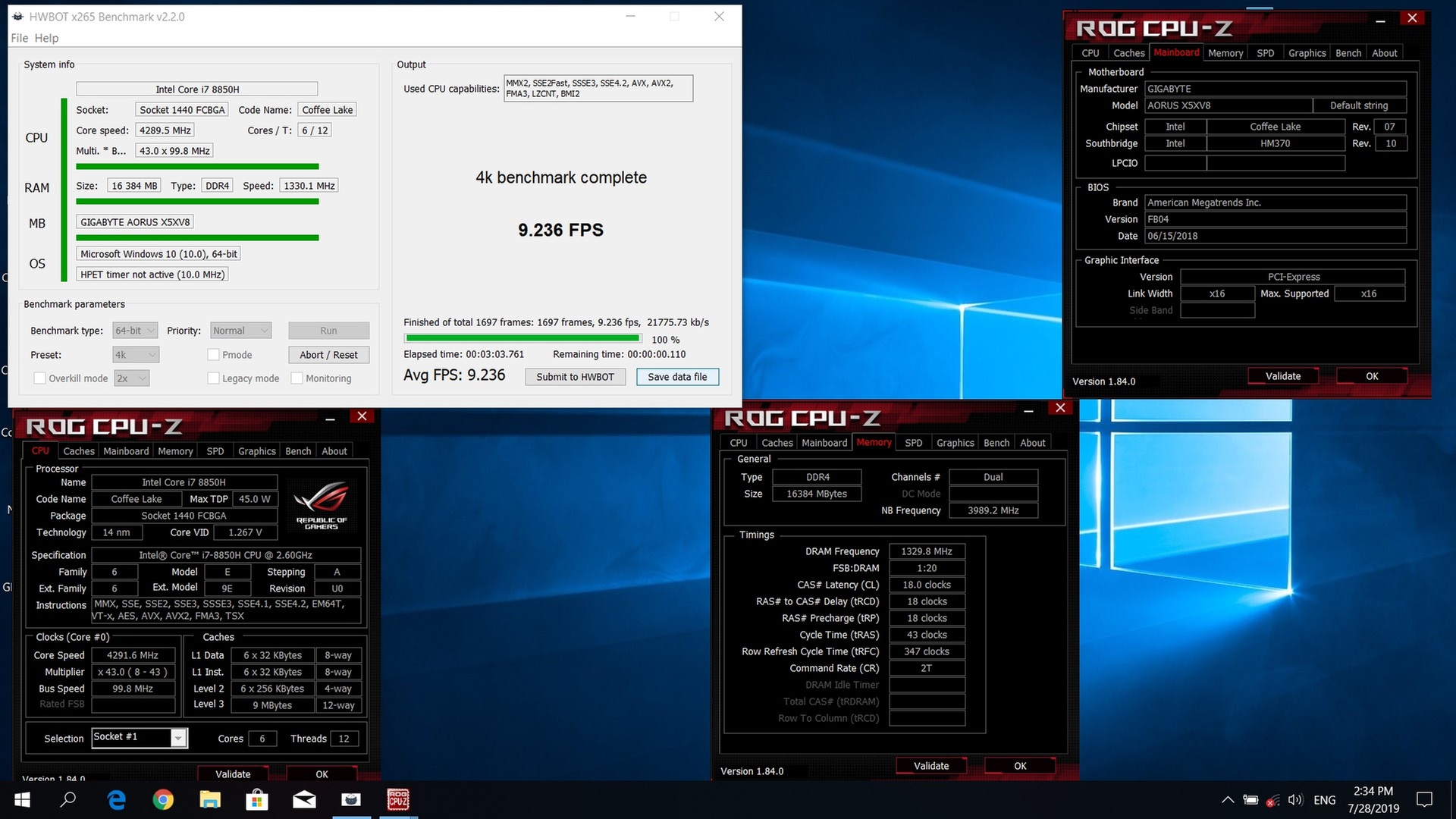This screenshot has width=1456, height=819.
Task: Click Intel Core i7 8850H name field
Action: [196, 89]
